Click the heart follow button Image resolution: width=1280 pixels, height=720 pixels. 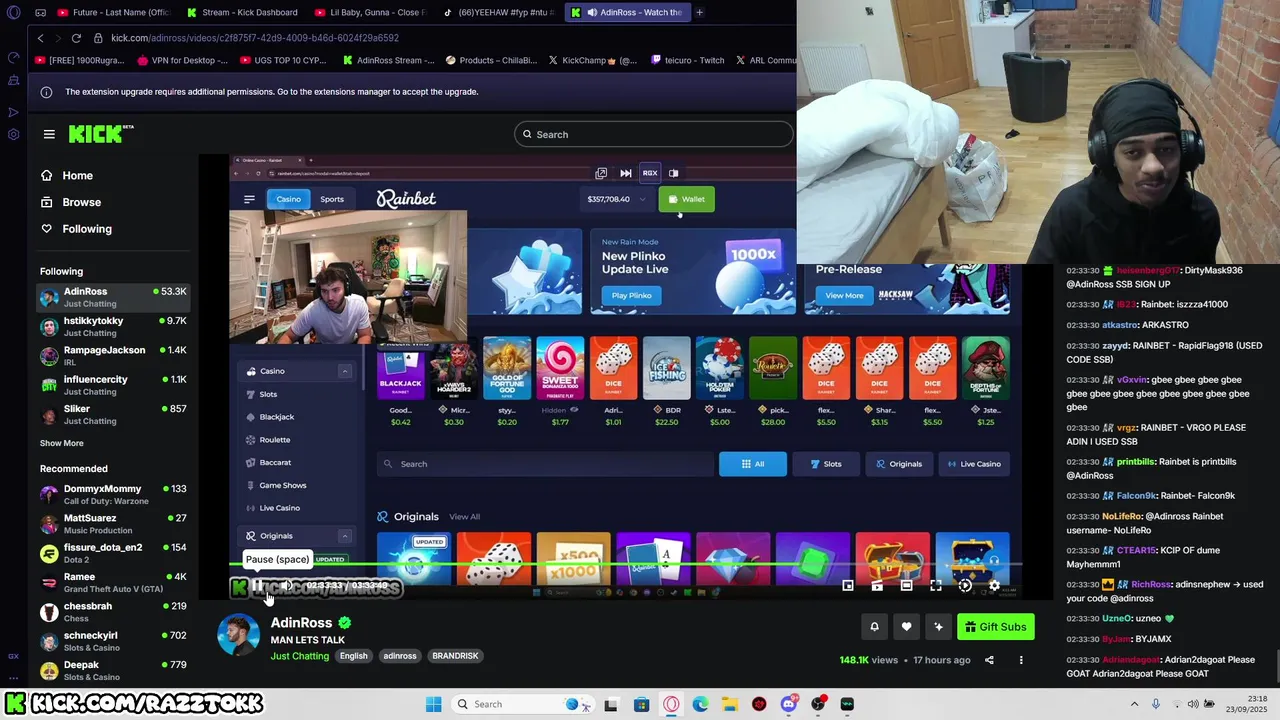pos(906,627)
